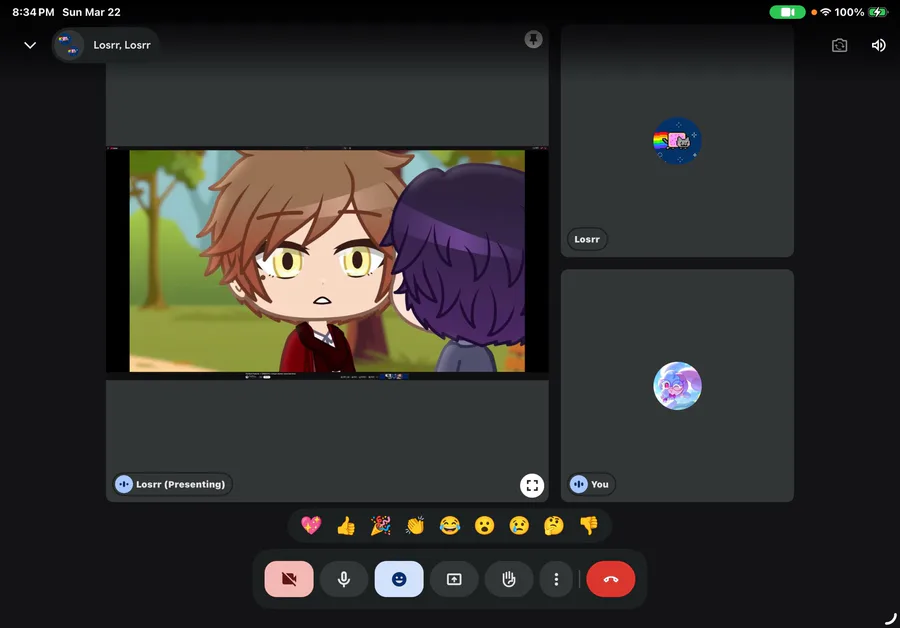Send the laughing tears emoji reaction
The image size is (900, 628).
(449, 525)
